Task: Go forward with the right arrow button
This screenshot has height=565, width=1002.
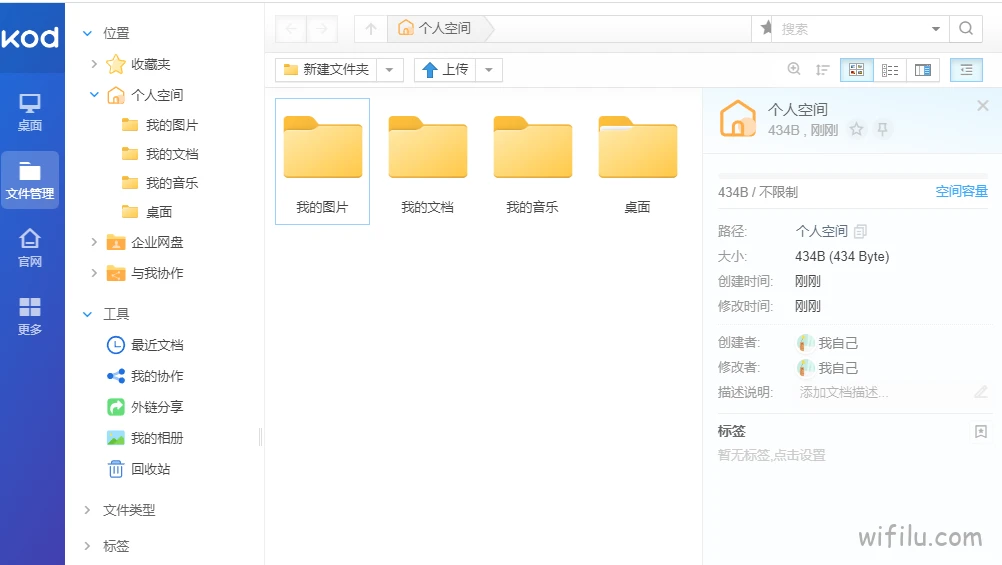Action: coord(321,29)
